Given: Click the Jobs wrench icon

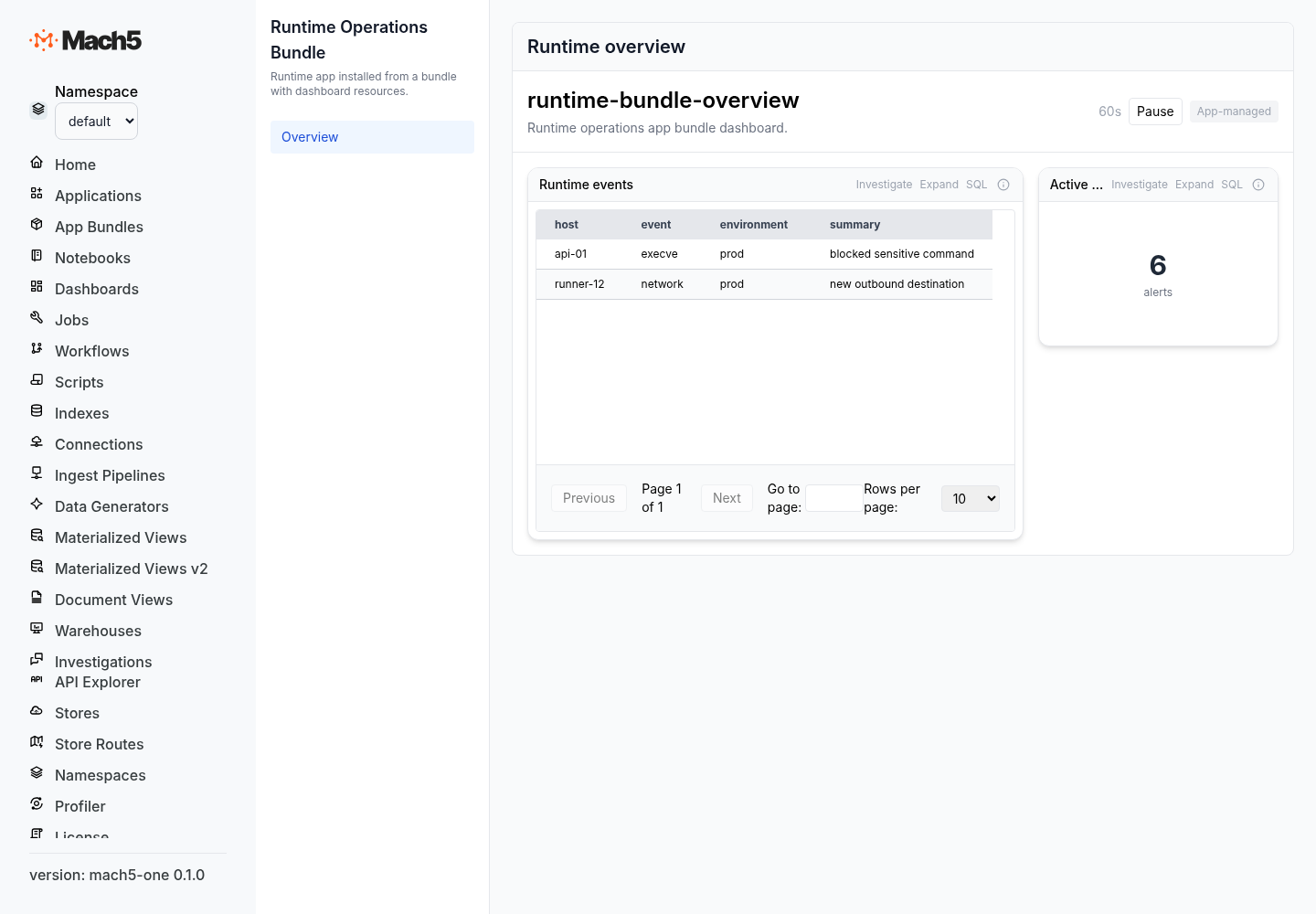Looking at the screenshot, I should point(37,318).
